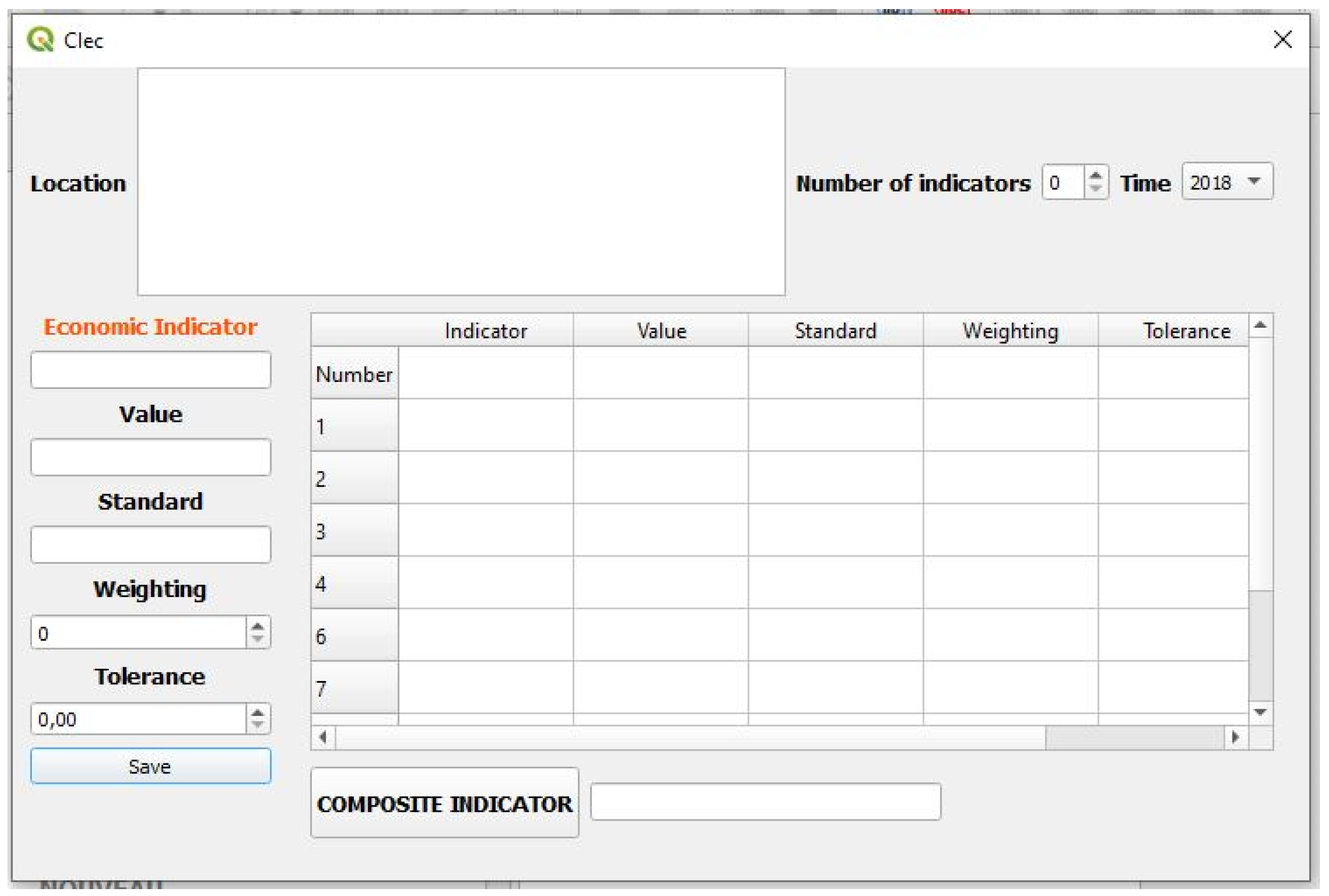Close the Clec dialog window
Viewport: 1329px width, 896px height.
[x=1283, y=39]
